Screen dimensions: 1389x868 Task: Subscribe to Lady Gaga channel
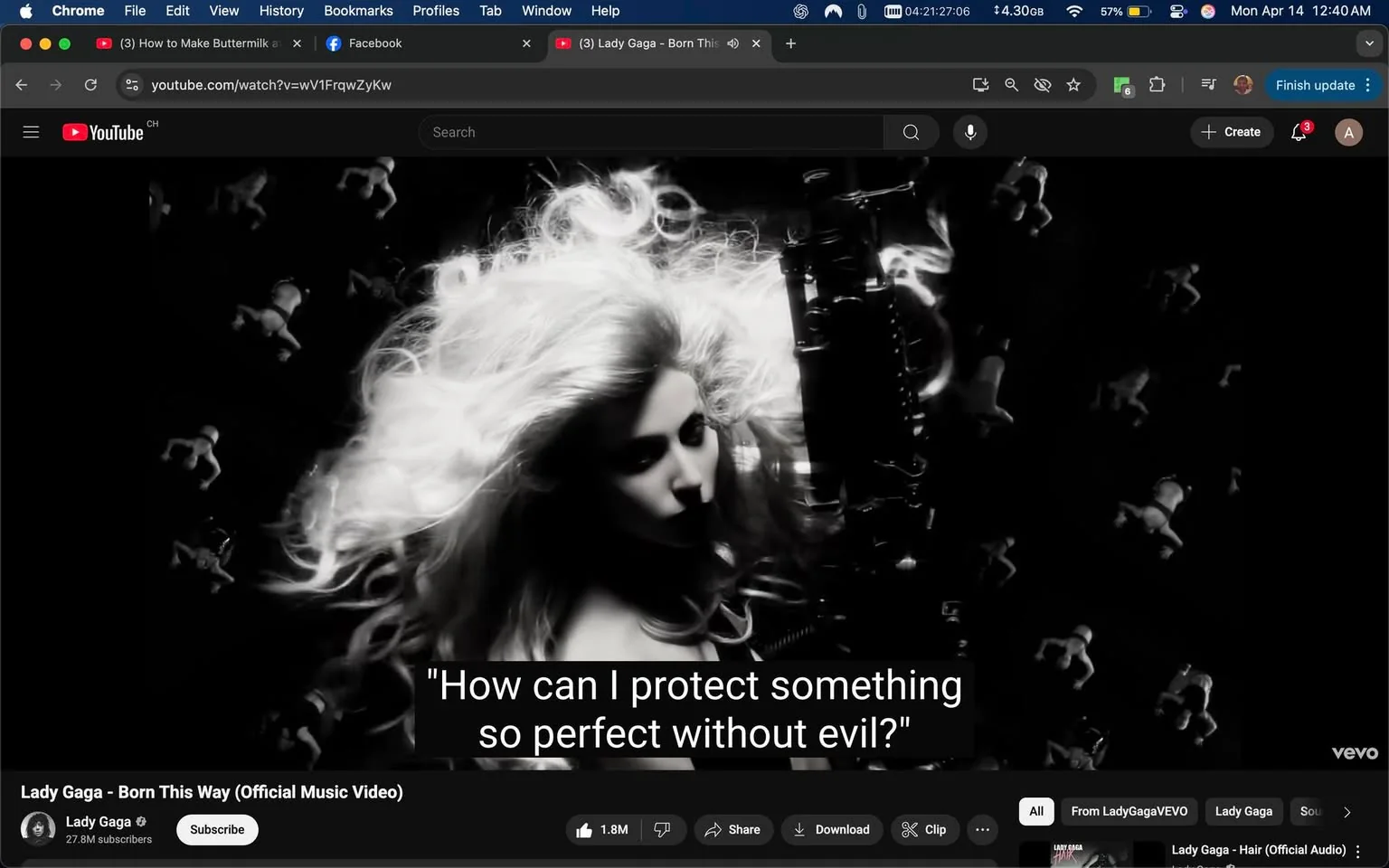pos(217,830)
